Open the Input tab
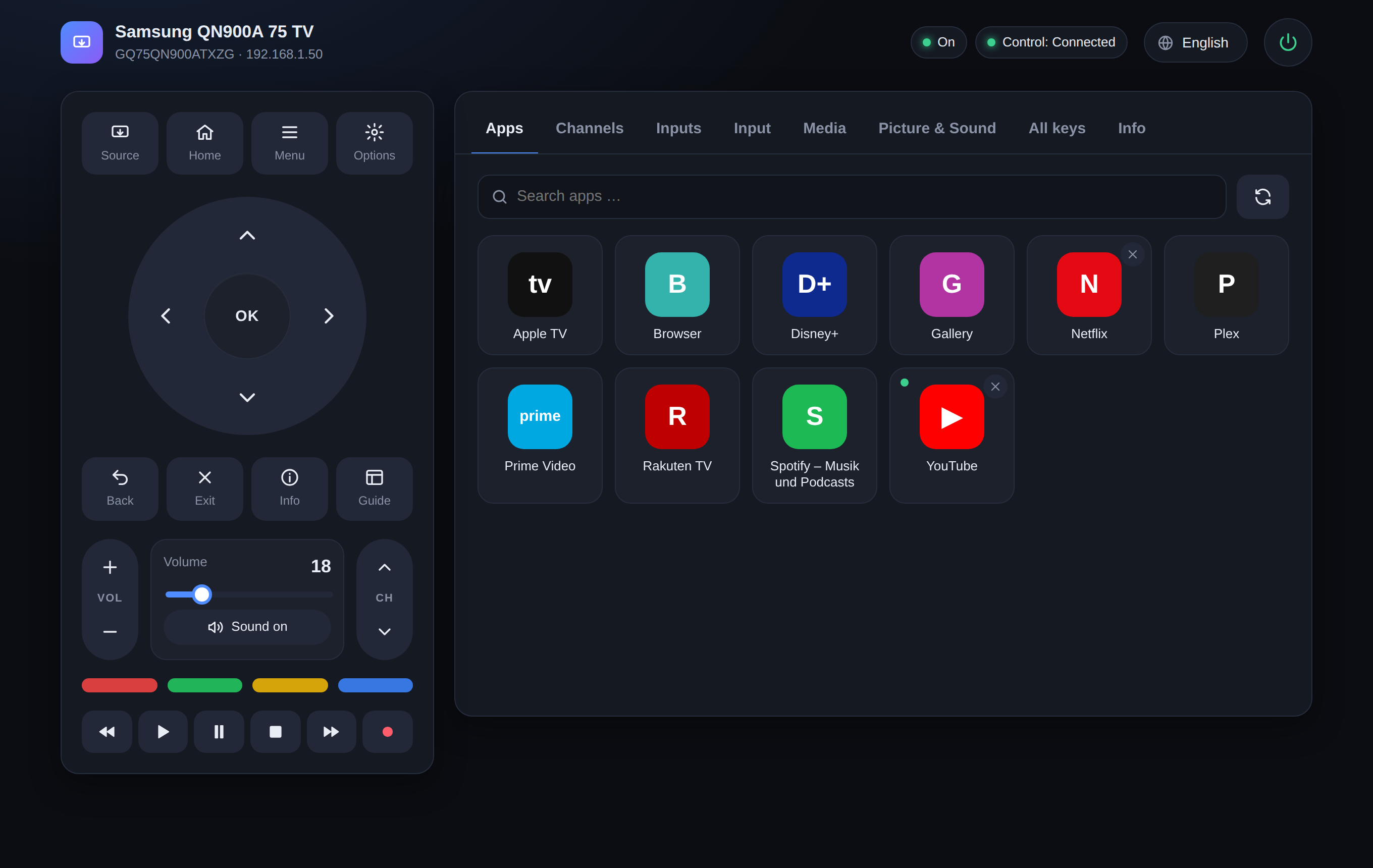The height and width of the screenshot is (868, 1373). pos(752,128)
